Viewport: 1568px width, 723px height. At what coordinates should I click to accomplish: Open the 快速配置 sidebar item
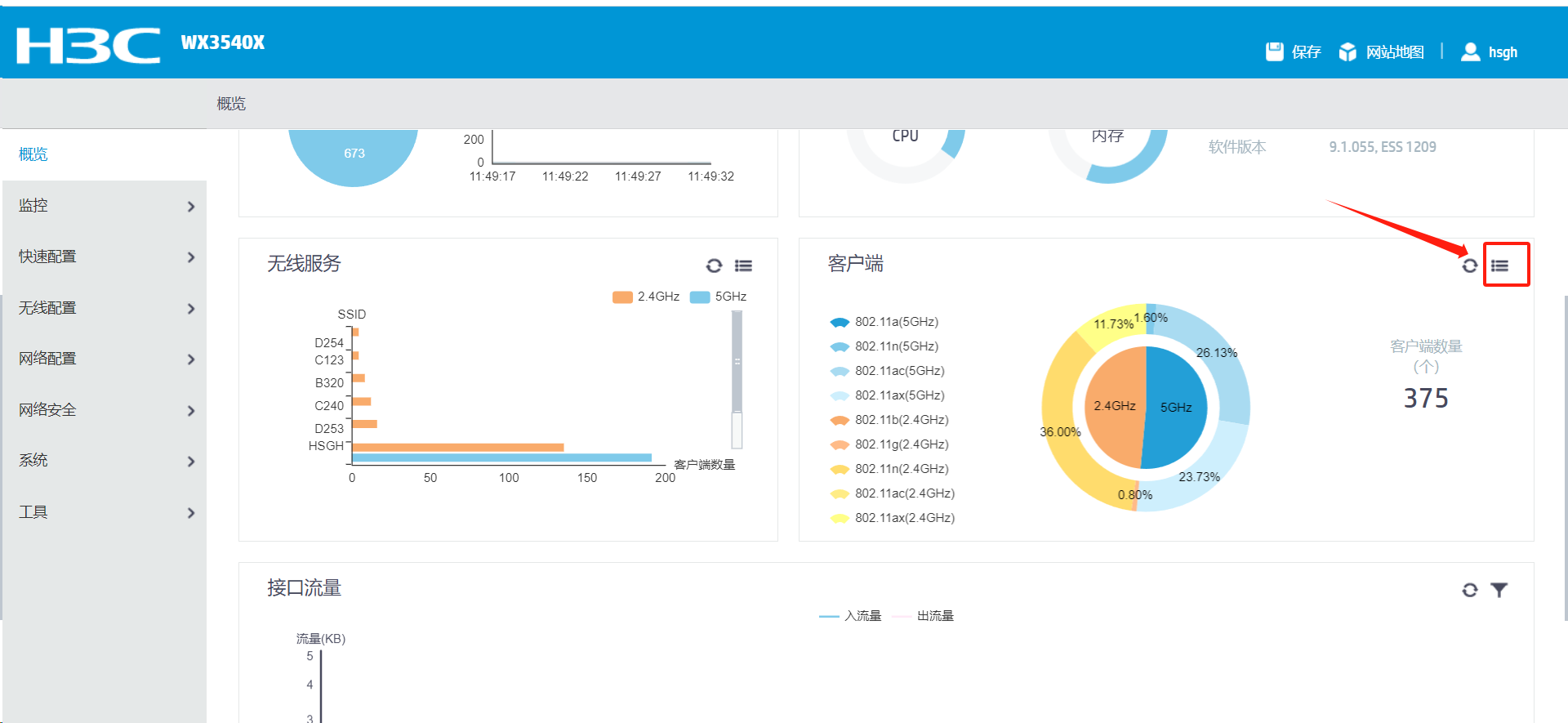pyautogui.click(x=105, y=257)
